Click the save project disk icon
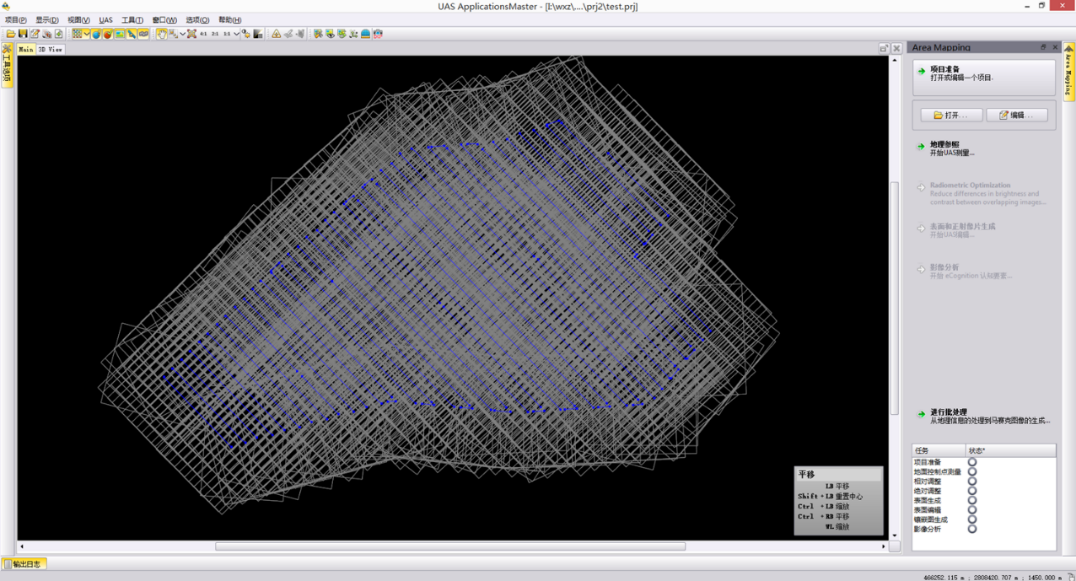This screenshot has width=1076, height=581. click(23, 34)
